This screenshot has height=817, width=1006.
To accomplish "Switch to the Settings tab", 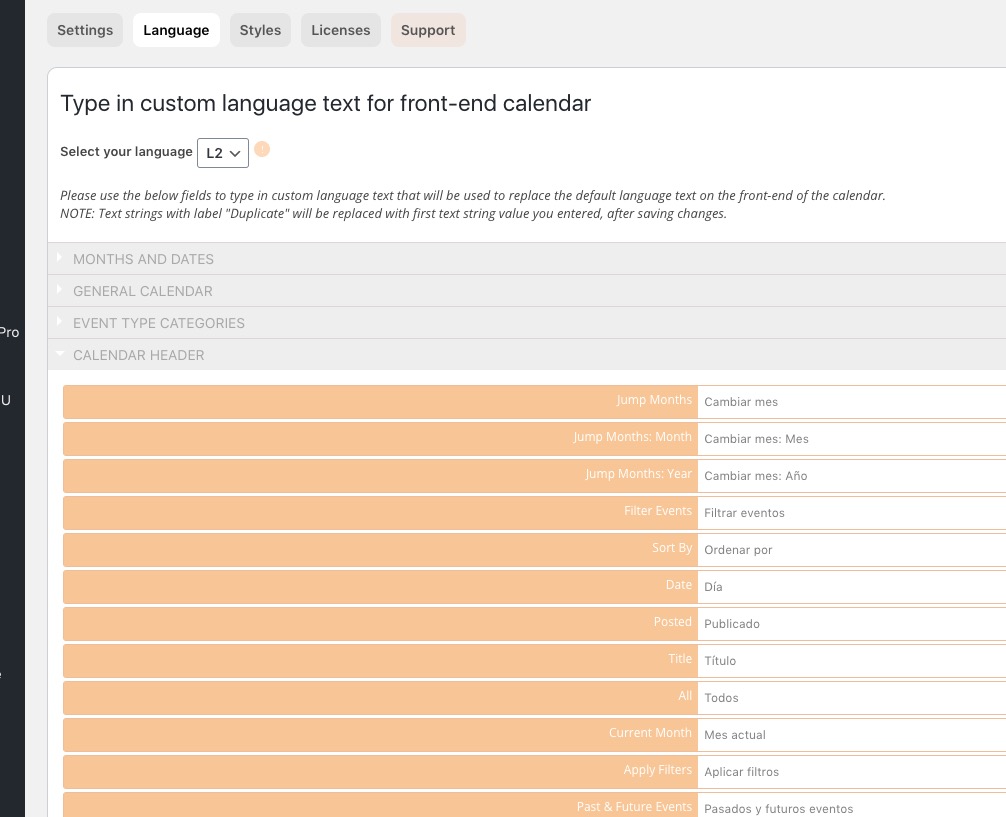I will (85, 30).
